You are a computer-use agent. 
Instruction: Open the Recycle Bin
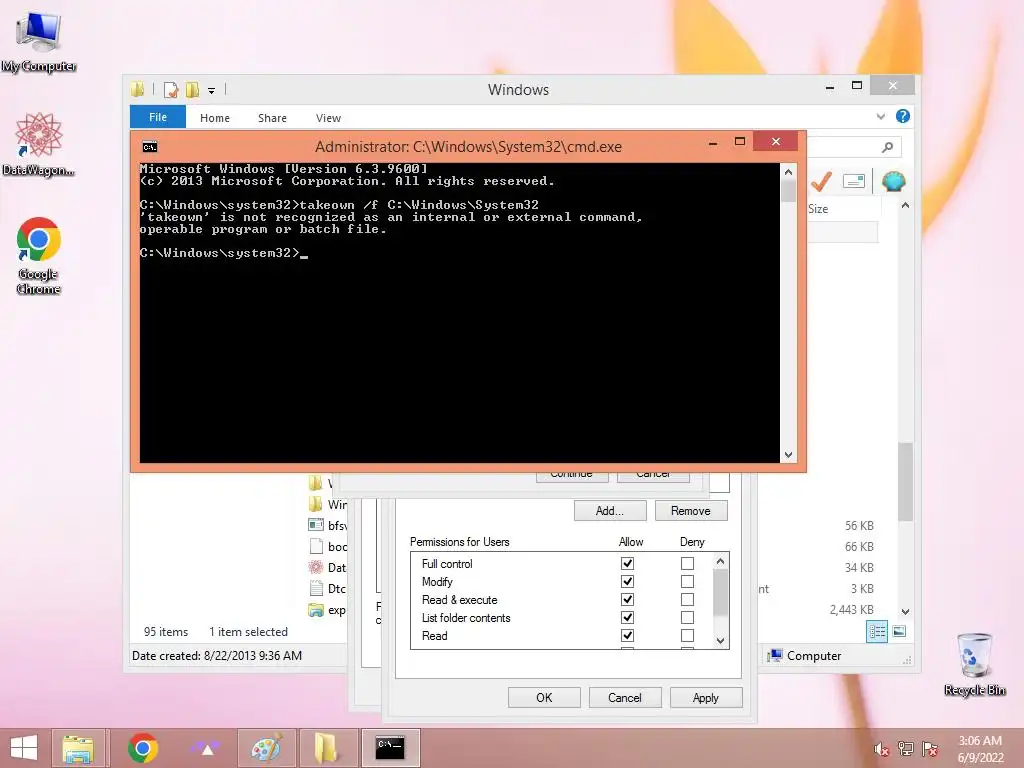[974, 664]
